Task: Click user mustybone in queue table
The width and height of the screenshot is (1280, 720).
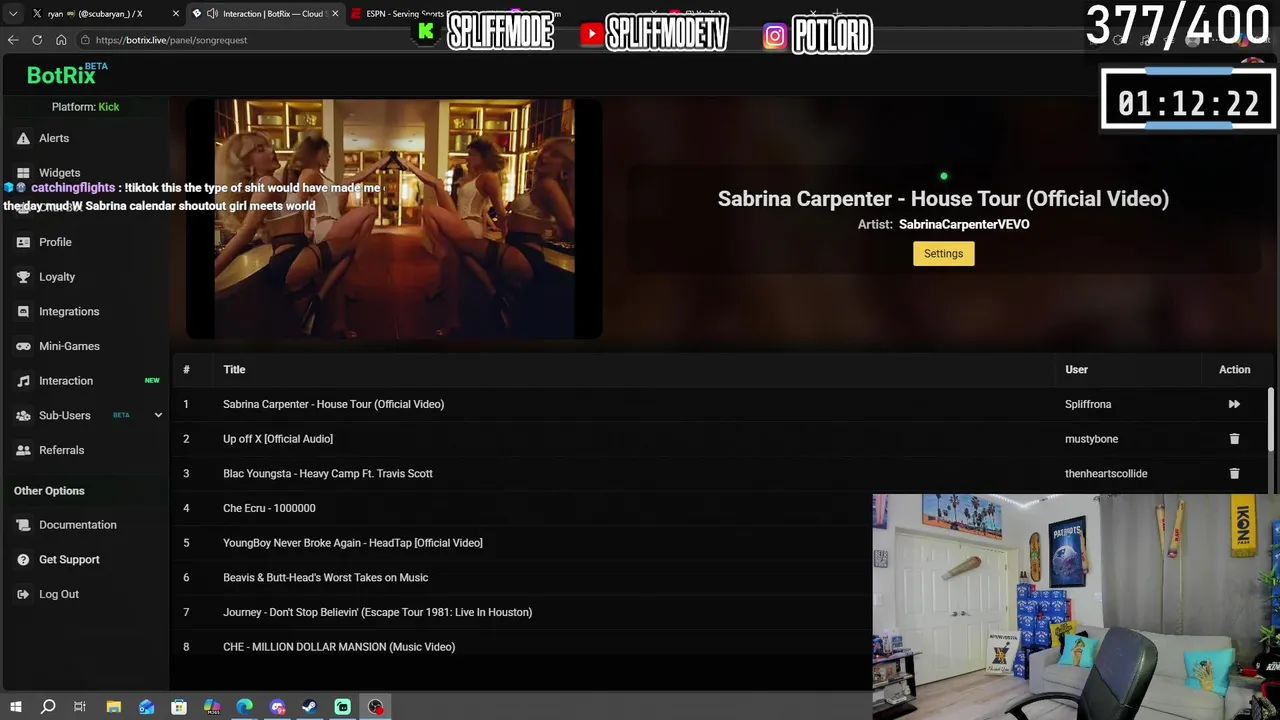Action: point(1091,439)
